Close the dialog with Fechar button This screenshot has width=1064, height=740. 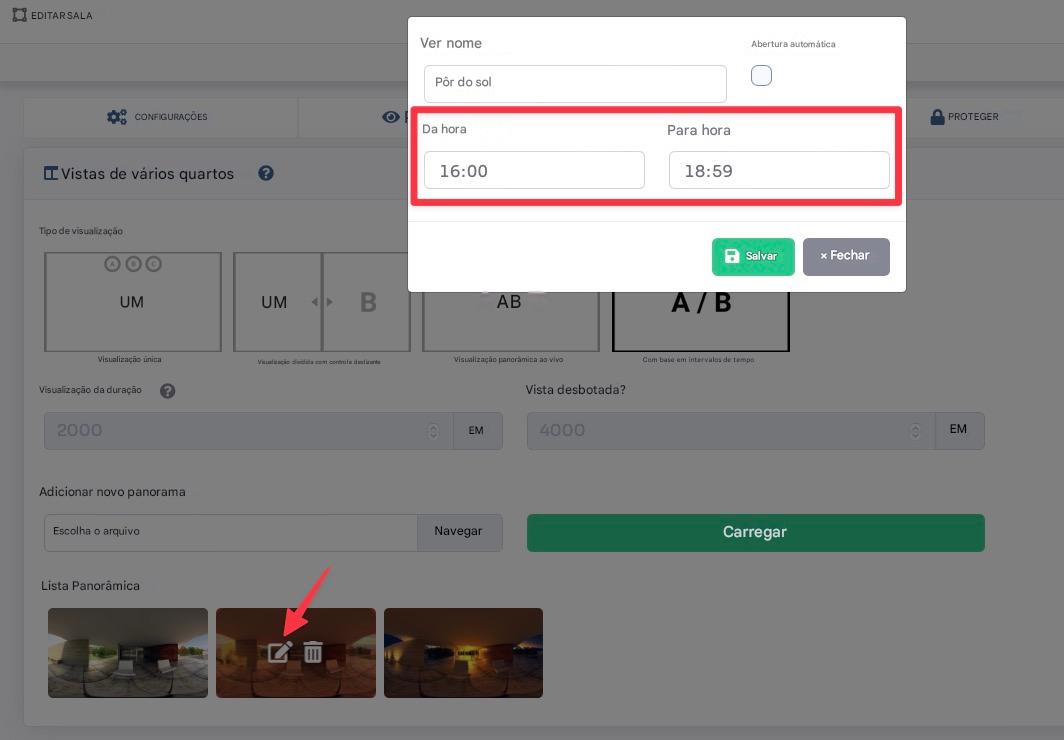click(846, 256)
